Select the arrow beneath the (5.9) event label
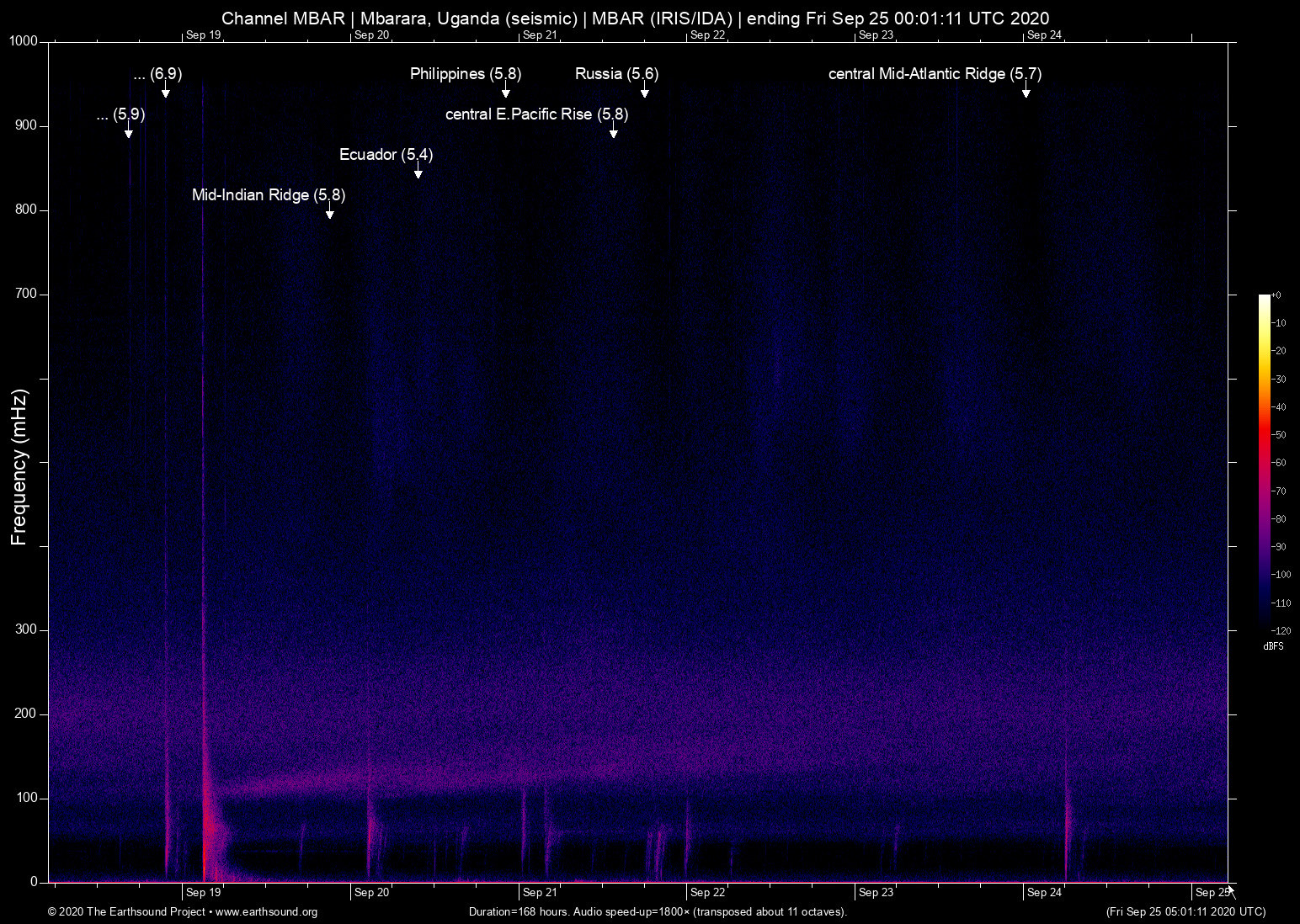The width and height of the screenshot is (1300, 924). [129, 132]
